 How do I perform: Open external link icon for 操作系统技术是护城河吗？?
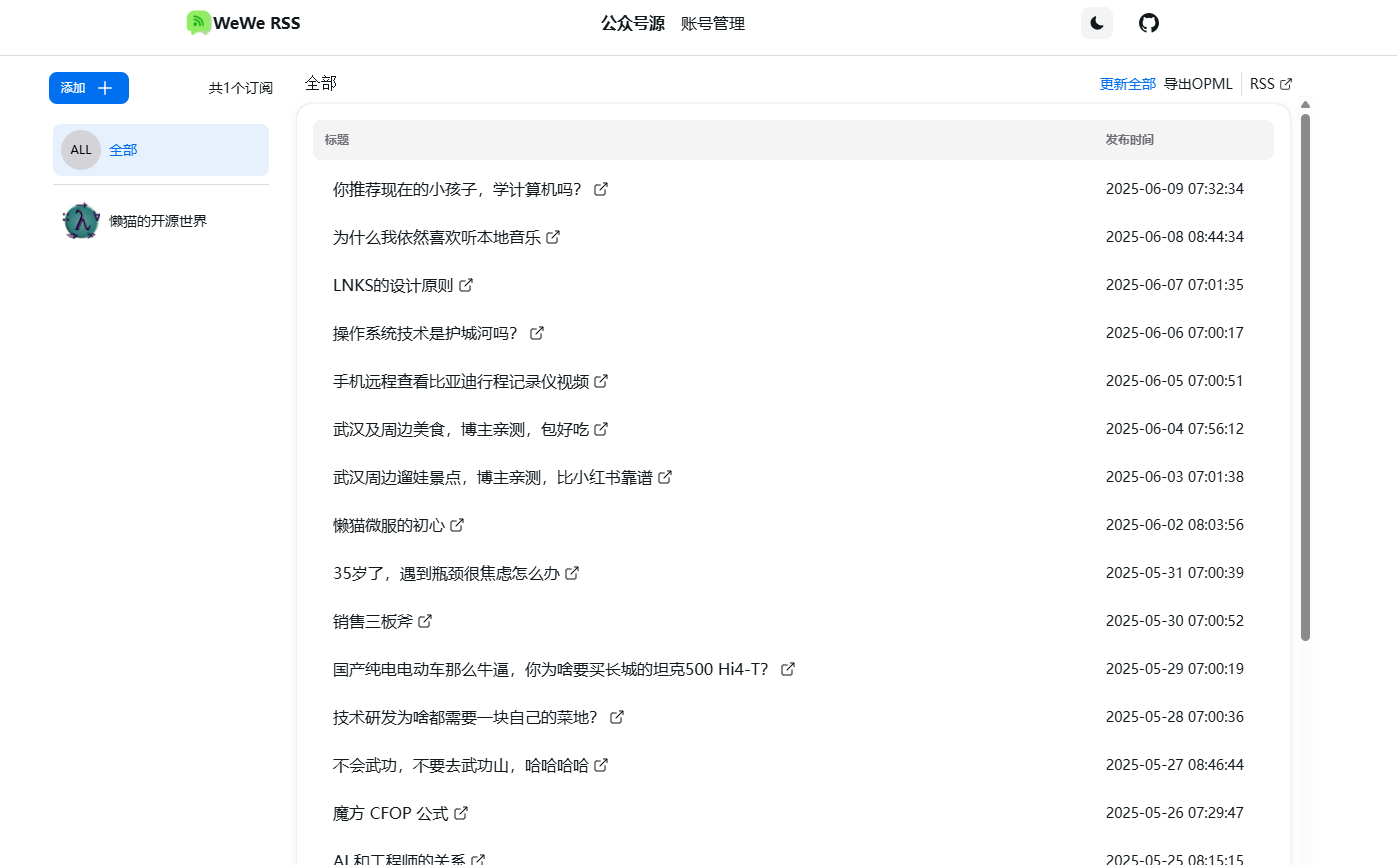pyautogui.click(x=537, y=333)
